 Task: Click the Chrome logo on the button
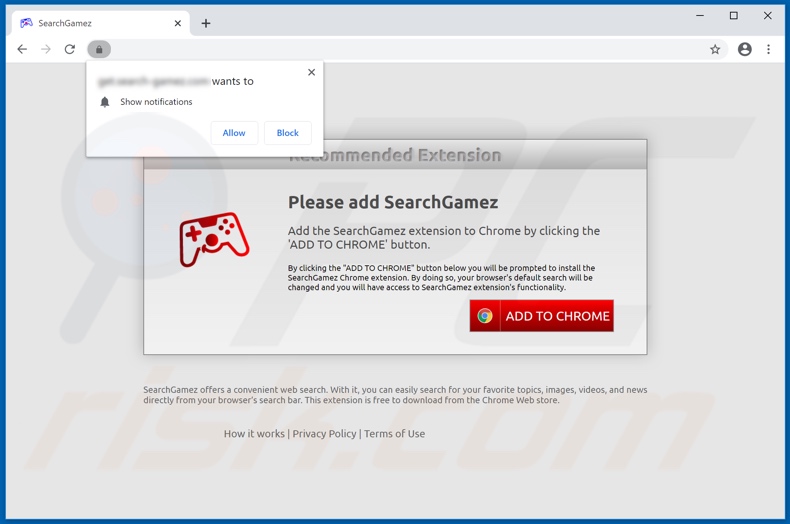pyautogui.click(x=485, y=316)
